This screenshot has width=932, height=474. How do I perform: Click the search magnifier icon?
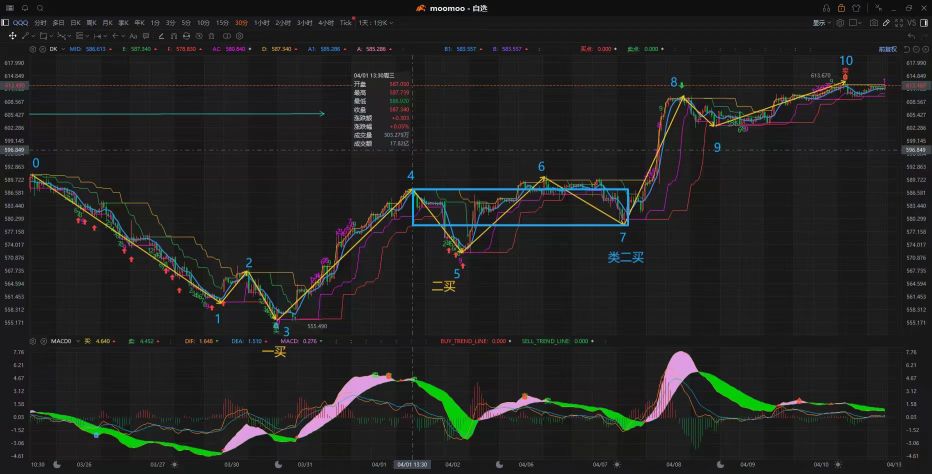[x=40, y=8]
